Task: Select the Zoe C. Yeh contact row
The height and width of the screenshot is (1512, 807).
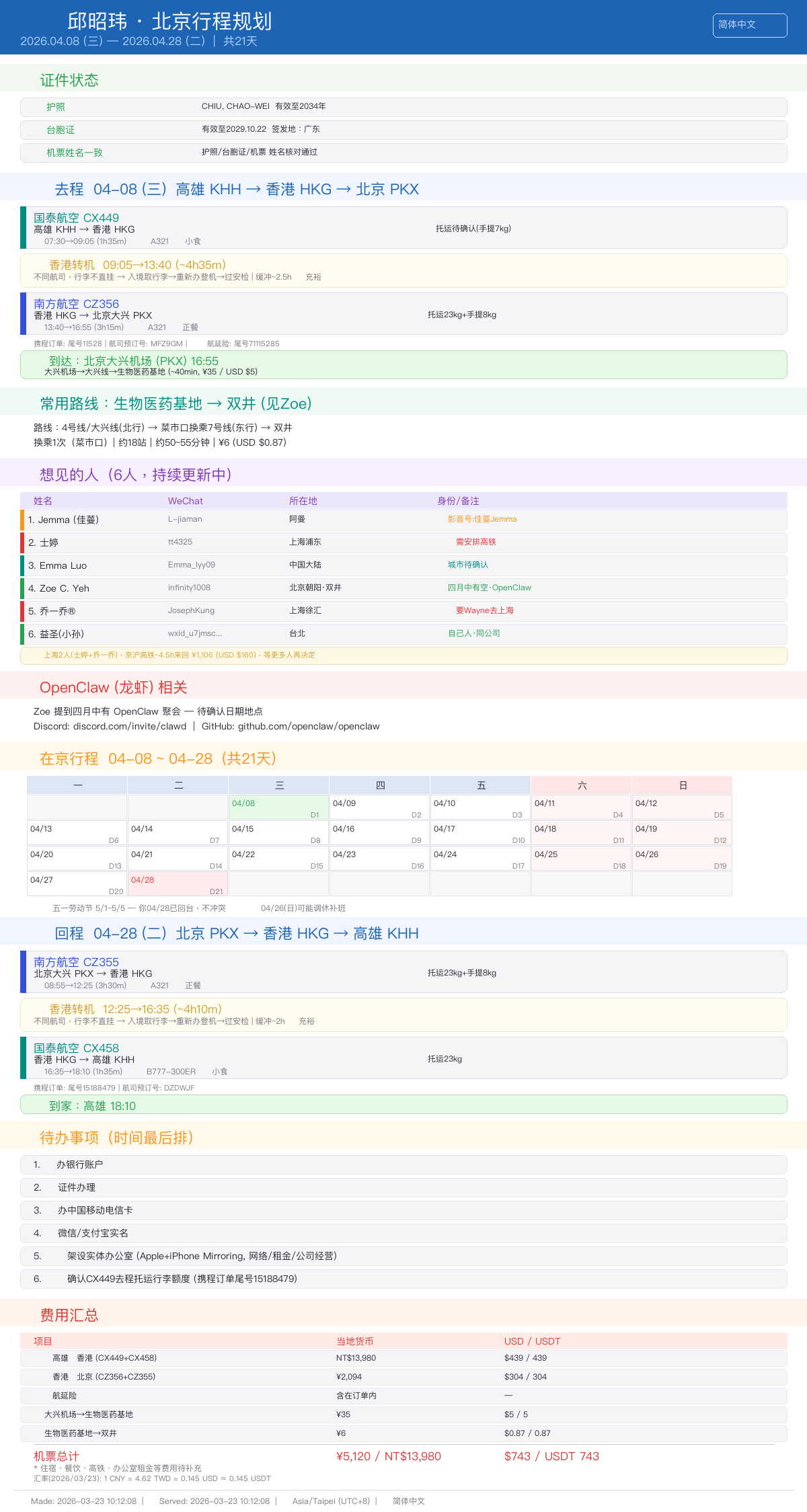Action: [x=403, y=588]
